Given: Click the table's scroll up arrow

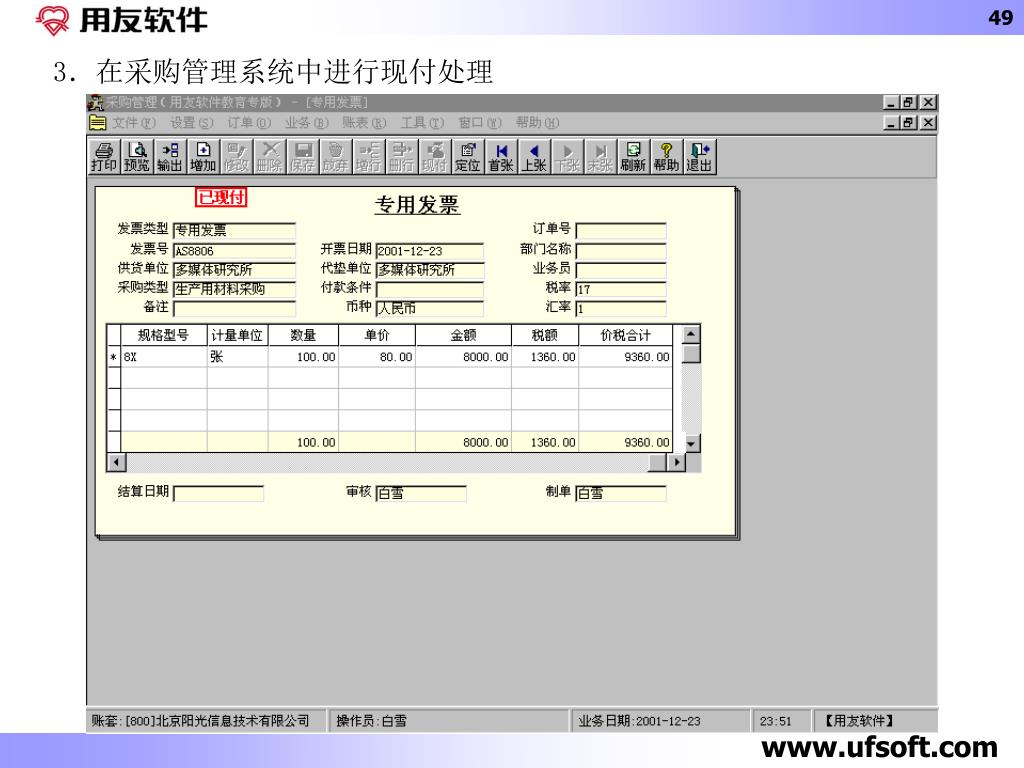Looking at the screenshot, I should click(x=691, y=334).
